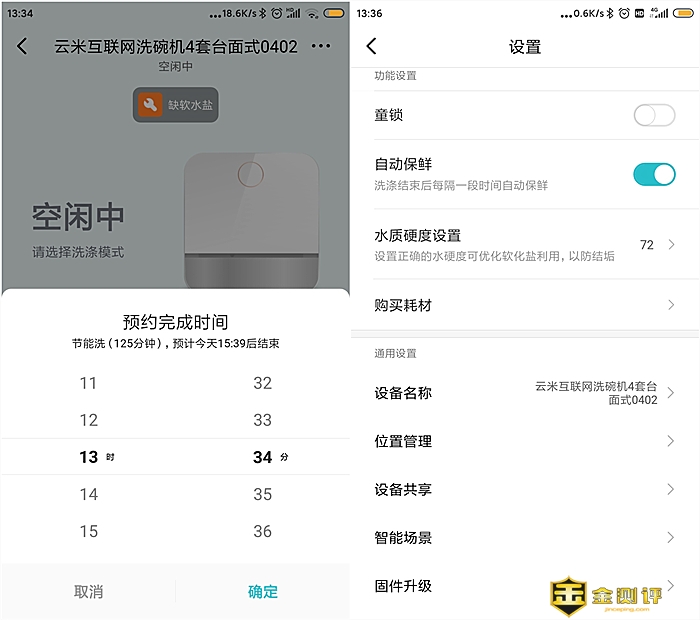The image size is (700, 620).
Task: Turn off the 自动保鲜 toggle
Action: (x=654, y=174)
